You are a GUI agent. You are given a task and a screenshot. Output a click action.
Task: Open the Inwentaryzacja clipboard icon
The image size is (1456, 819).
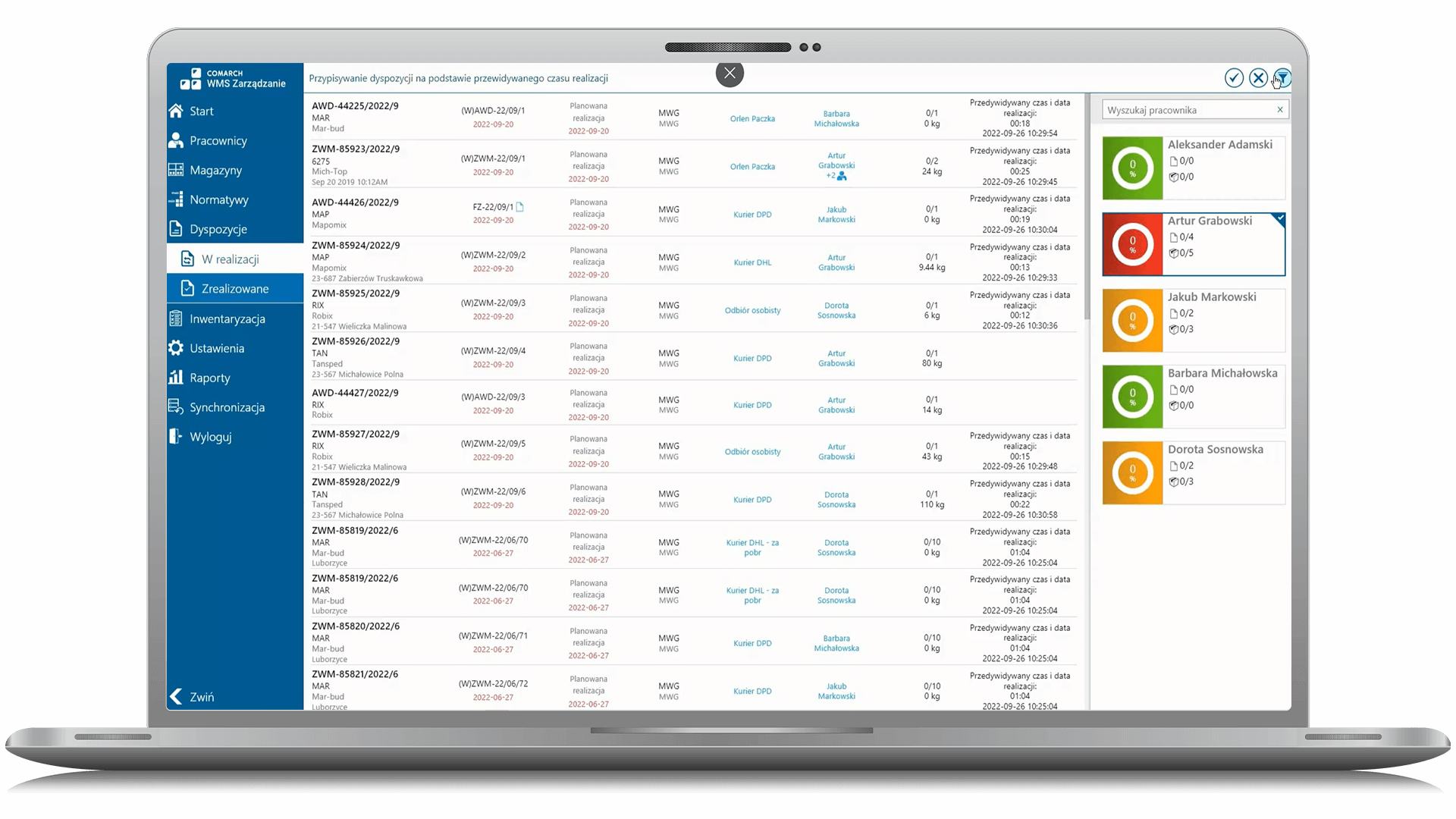(x=176, y=318)
